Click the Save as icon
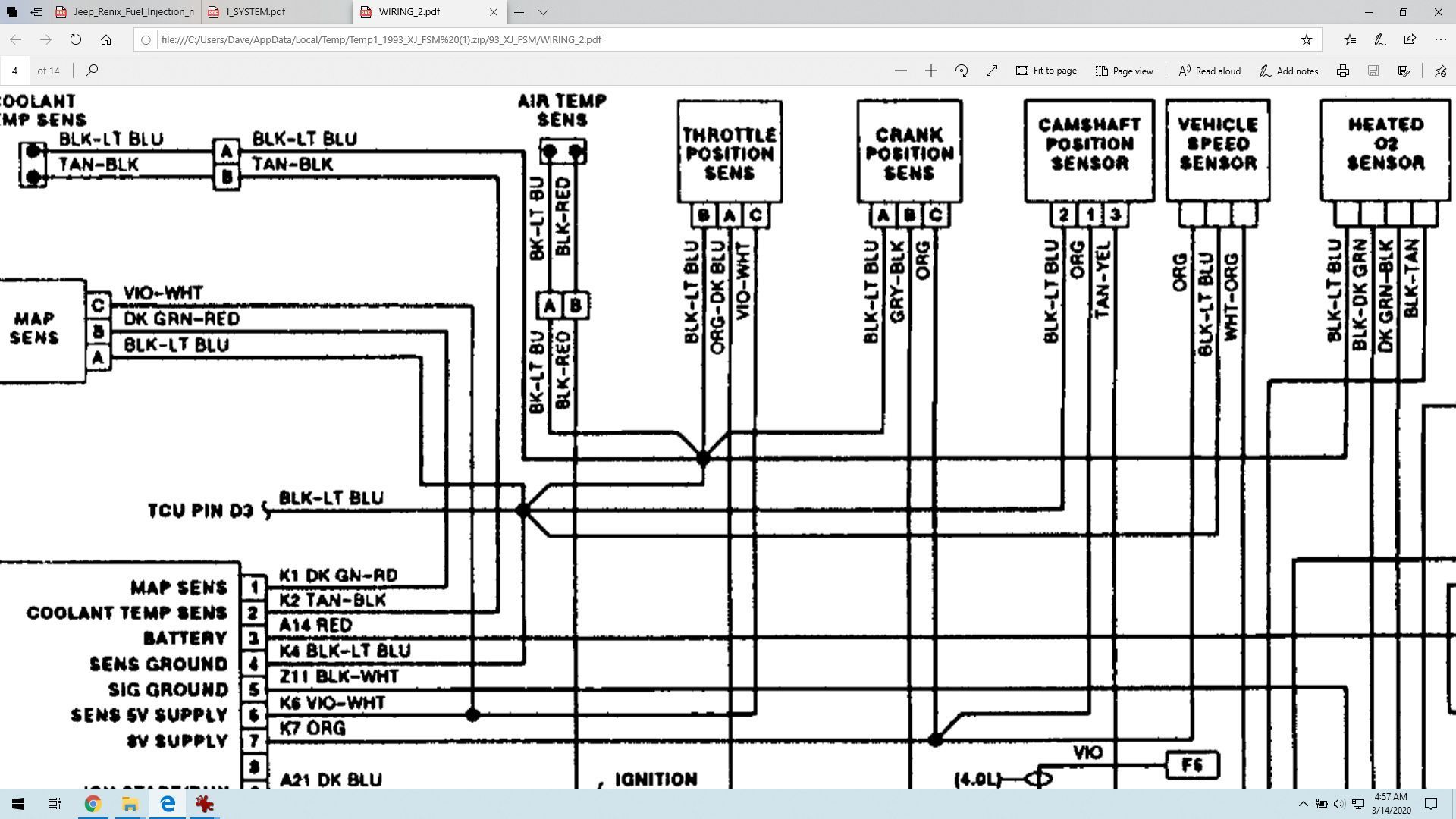 pyautogui.click(x=1403, y=71)
